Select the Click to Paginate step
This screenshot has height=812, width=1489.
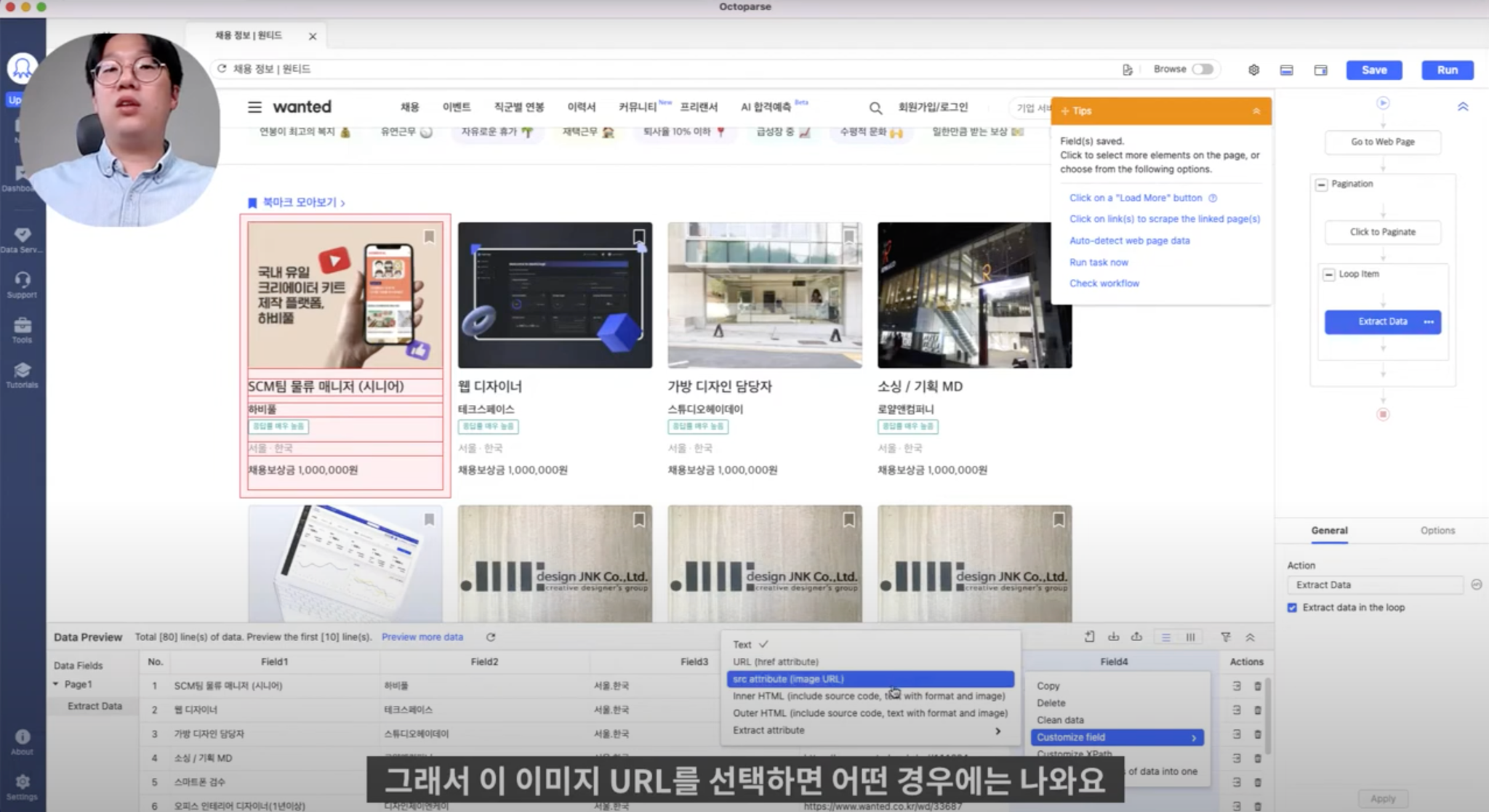[1382, 233]
